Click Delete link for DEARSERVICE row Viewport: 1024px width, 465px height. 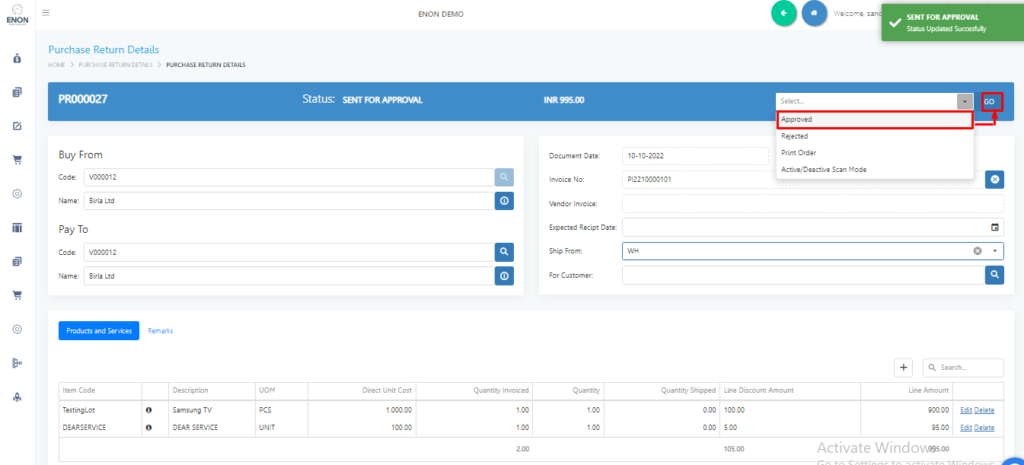[x=984, y=428]
